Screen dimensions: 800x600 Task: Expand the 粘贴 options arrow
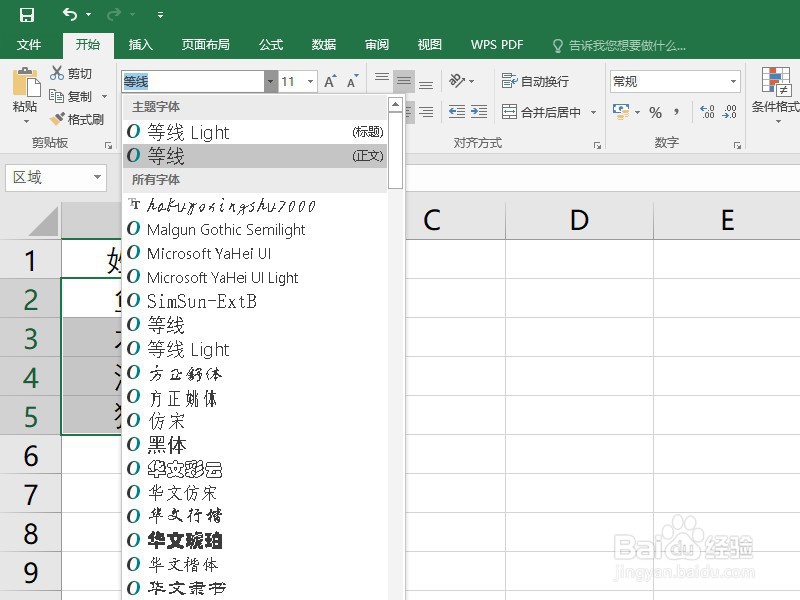(x=26, y=121)
